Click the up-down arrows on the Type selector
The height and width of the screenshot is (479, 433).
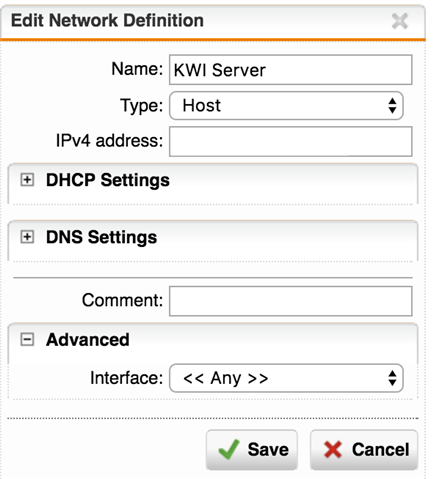392,106
